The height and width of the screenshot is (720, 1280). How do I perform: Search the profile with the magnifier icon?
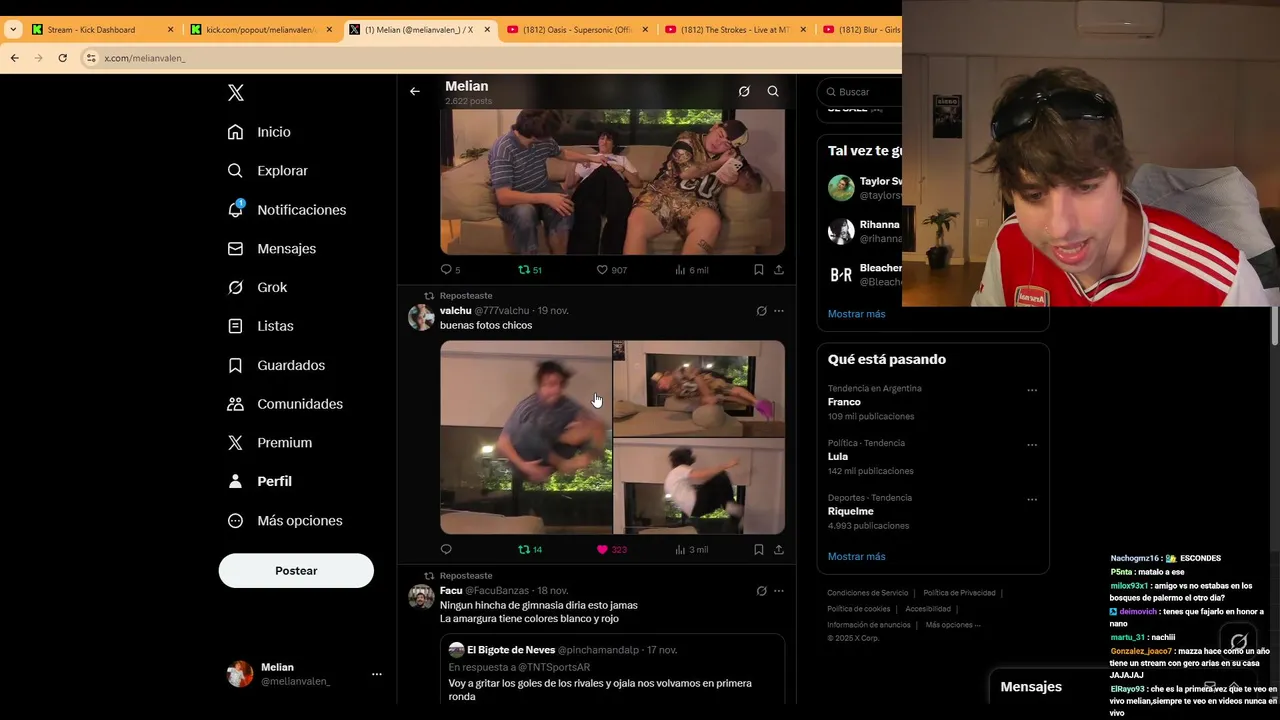pyautogui.click(x=773, y=91)
